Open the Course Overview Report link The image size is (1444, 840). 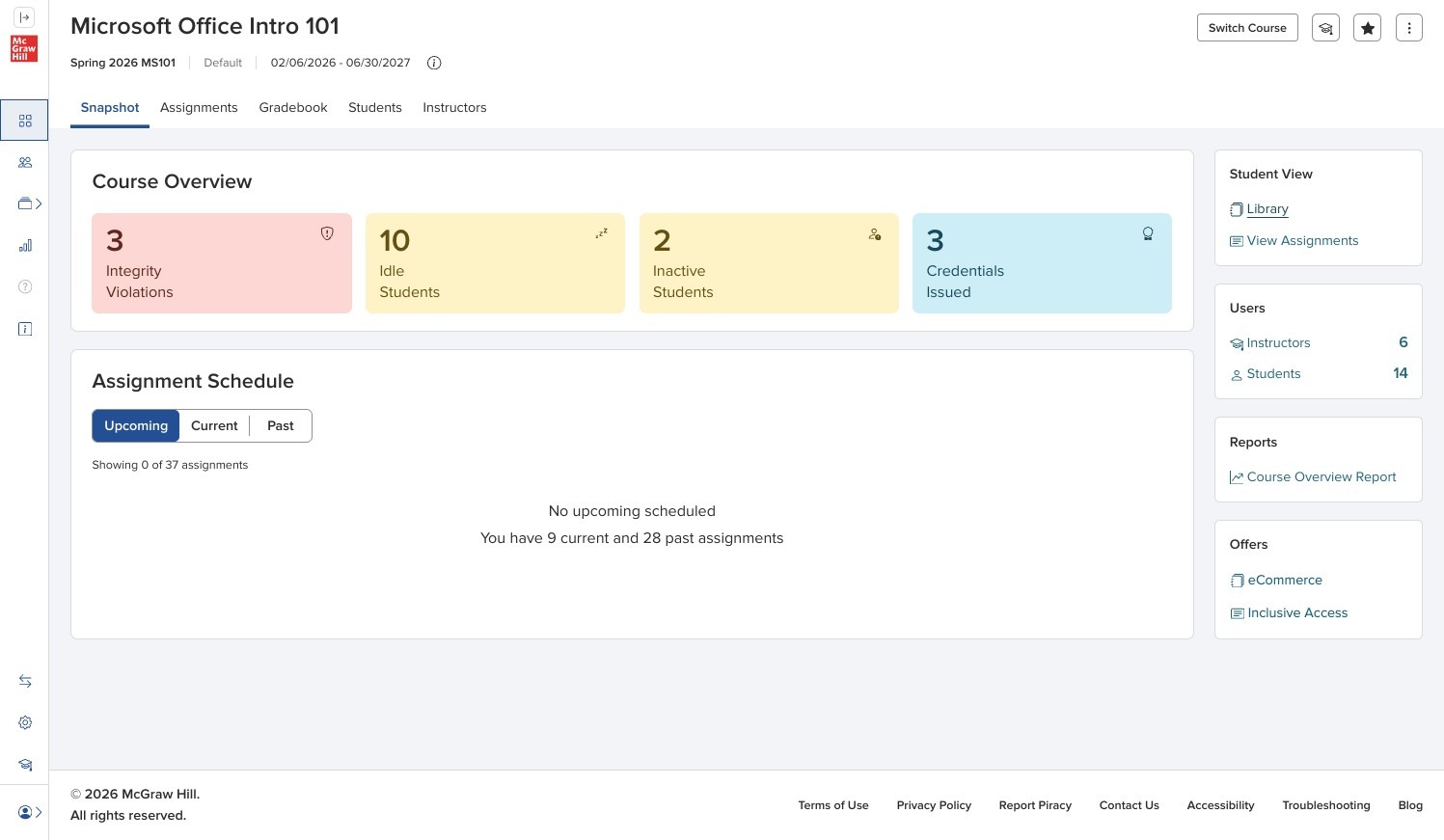click(1321, 477)
